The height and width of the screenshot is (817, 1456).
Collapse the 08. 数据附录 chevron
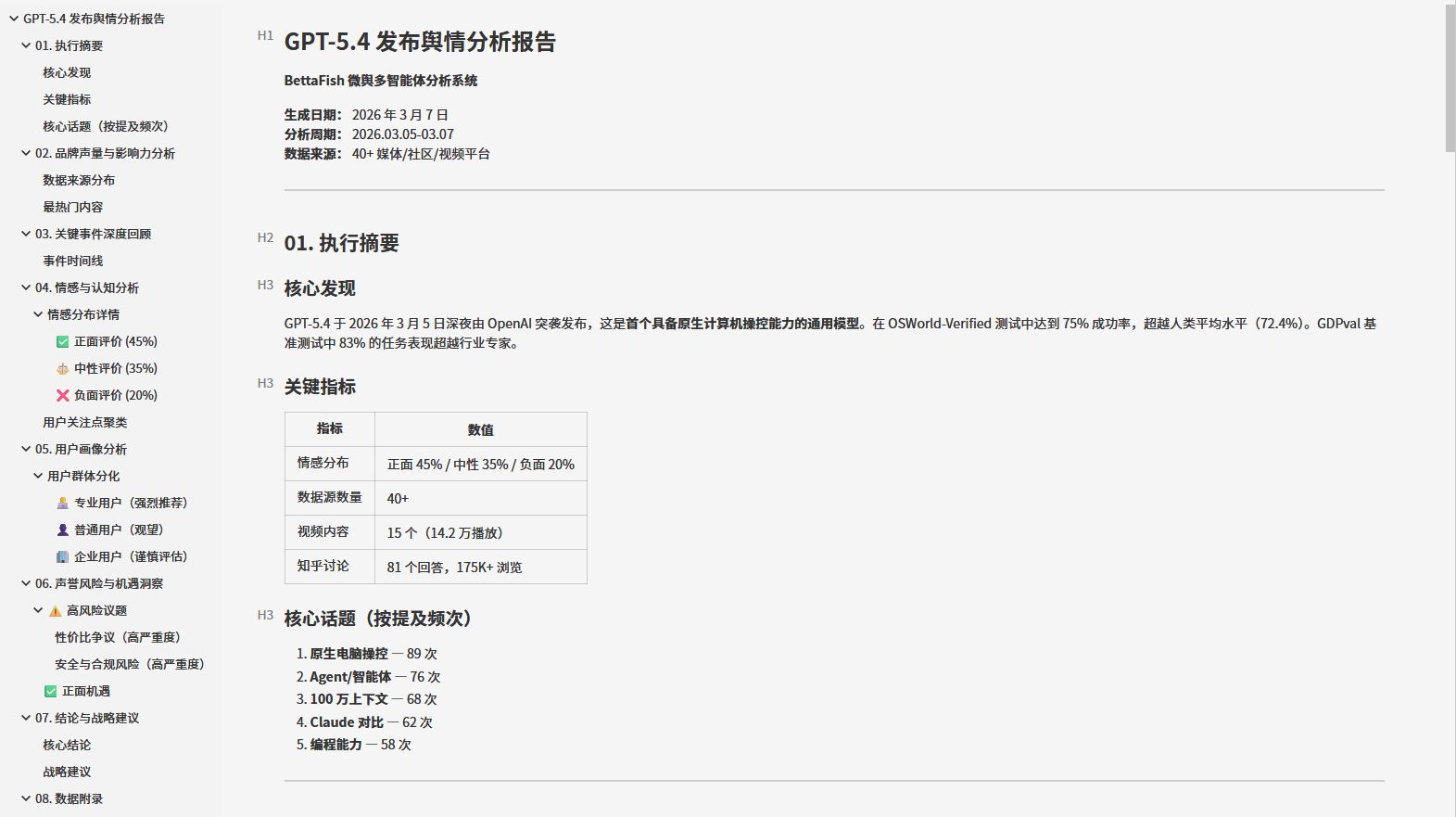[26, 798]
